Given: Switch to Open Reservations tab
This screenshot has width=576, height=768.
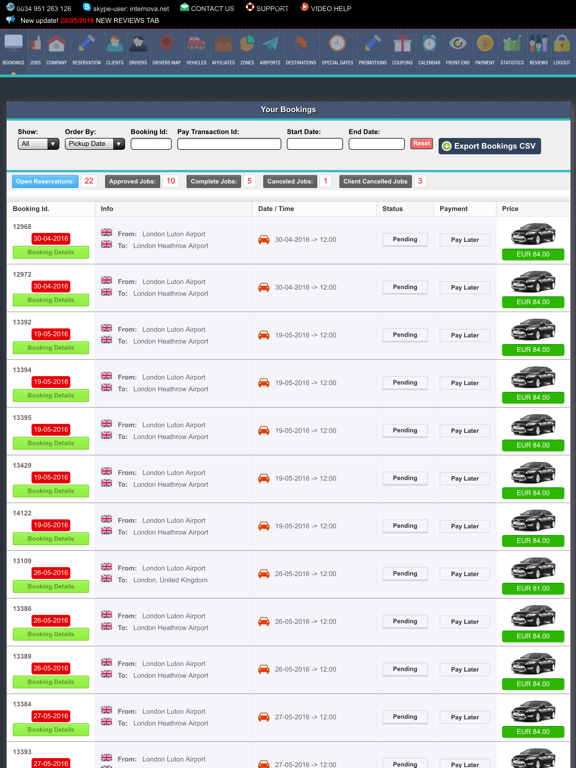Looking at the screenshot, I should coord(45,181).
